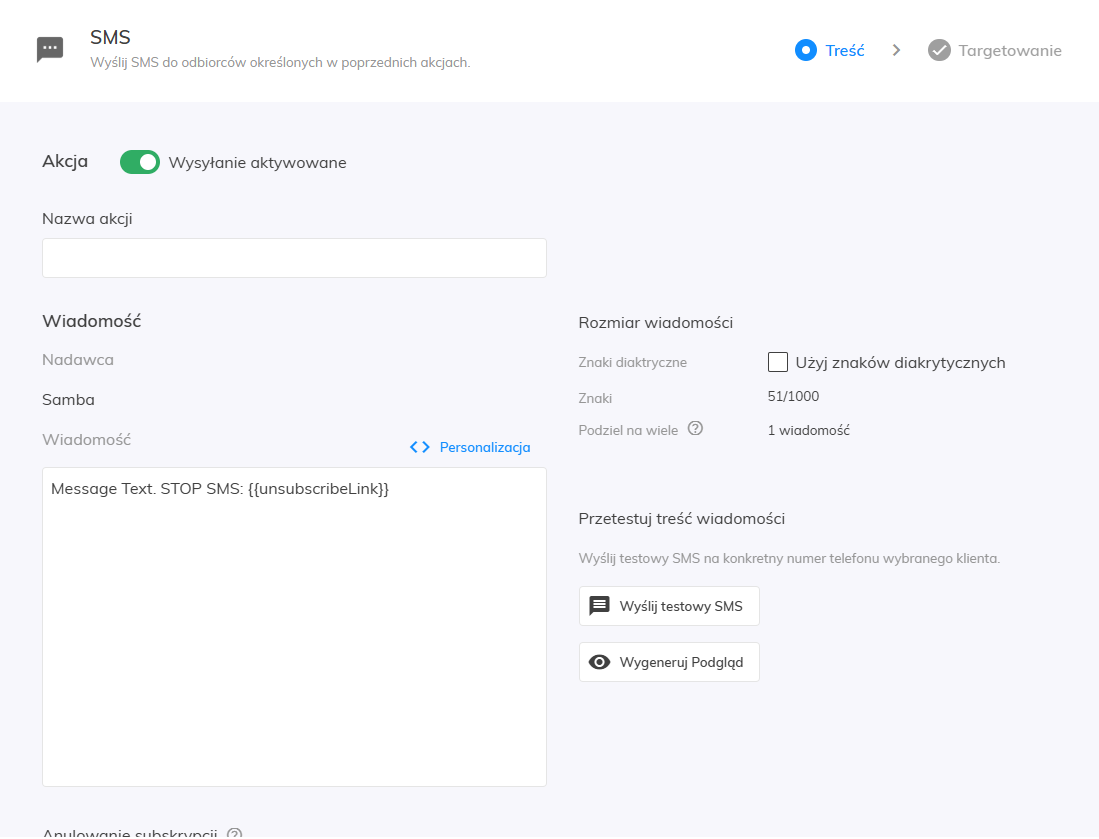Switch to the Targetowanie step
This screenshot has width=1099, height=839.
coord(1009,50)
